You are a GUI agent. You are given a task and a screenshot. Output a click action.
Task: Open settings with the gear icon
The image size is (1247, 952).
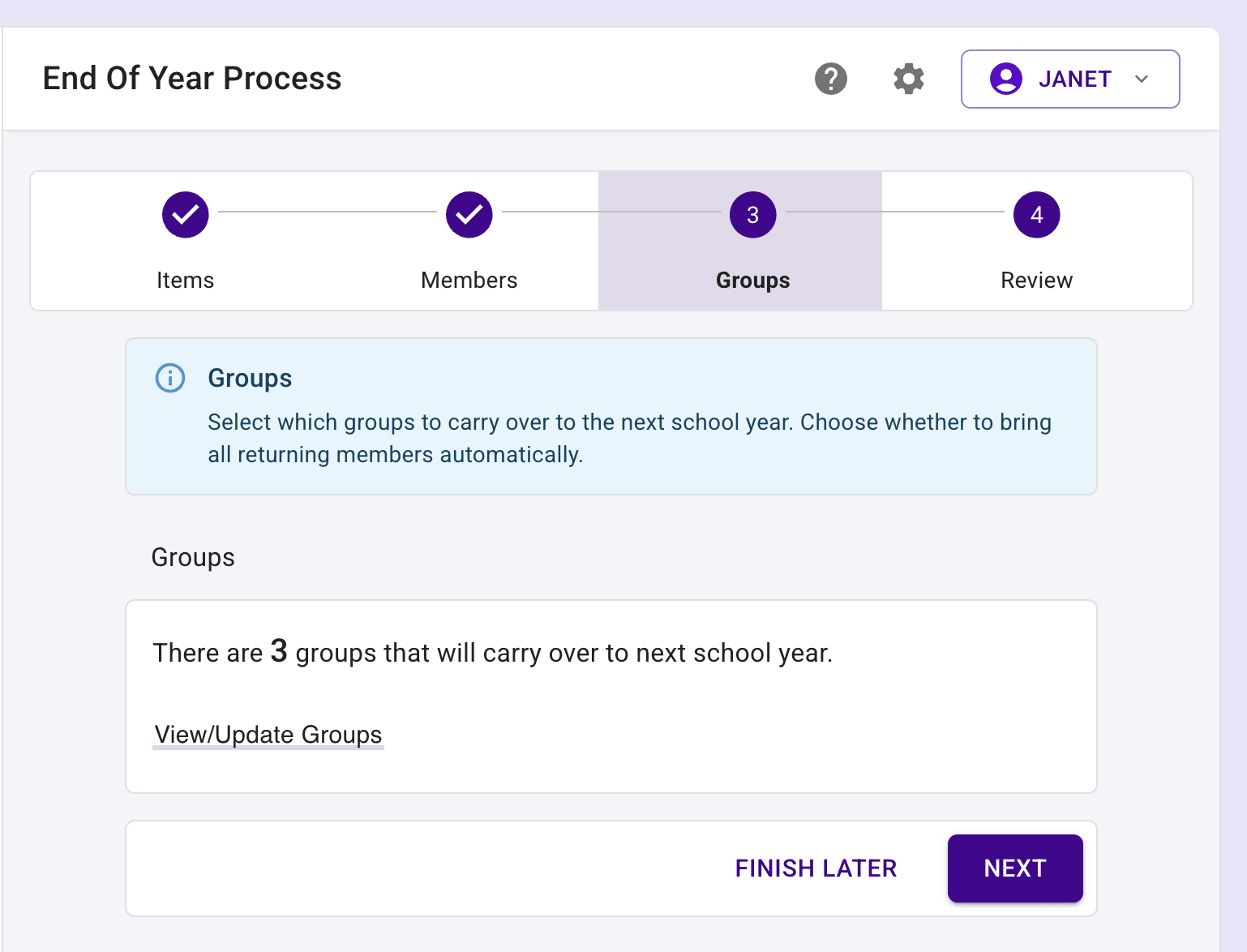909,79
